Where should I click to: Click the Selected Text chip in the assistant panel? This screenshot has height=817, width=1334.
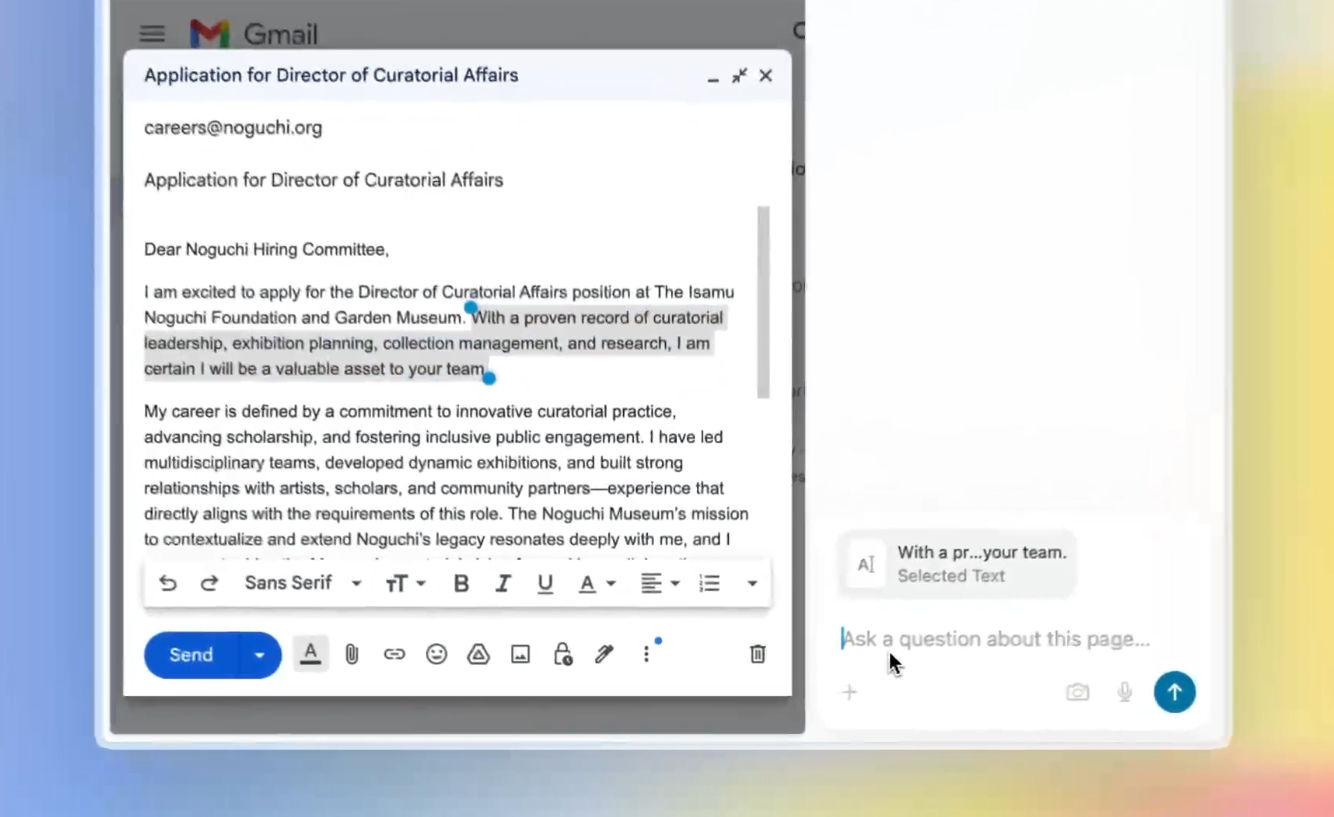coord(957,564)
